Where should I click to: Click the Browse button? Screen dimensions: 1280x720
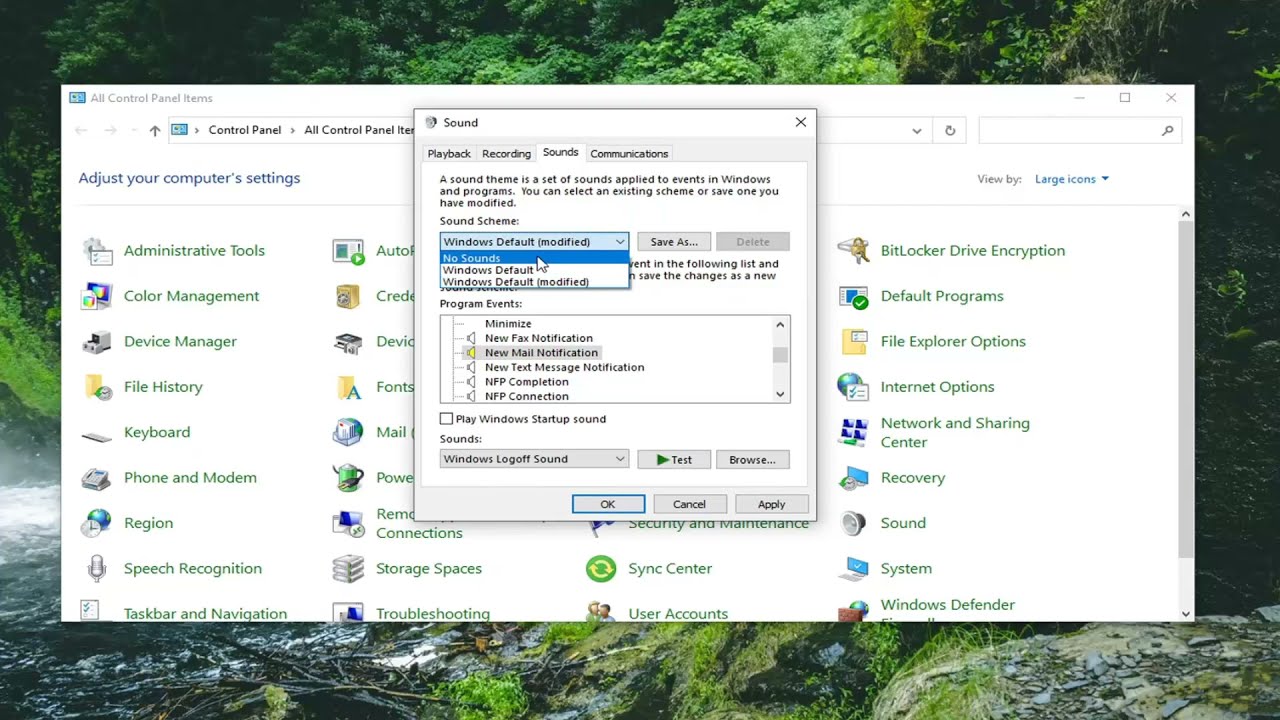pos(752,460)
